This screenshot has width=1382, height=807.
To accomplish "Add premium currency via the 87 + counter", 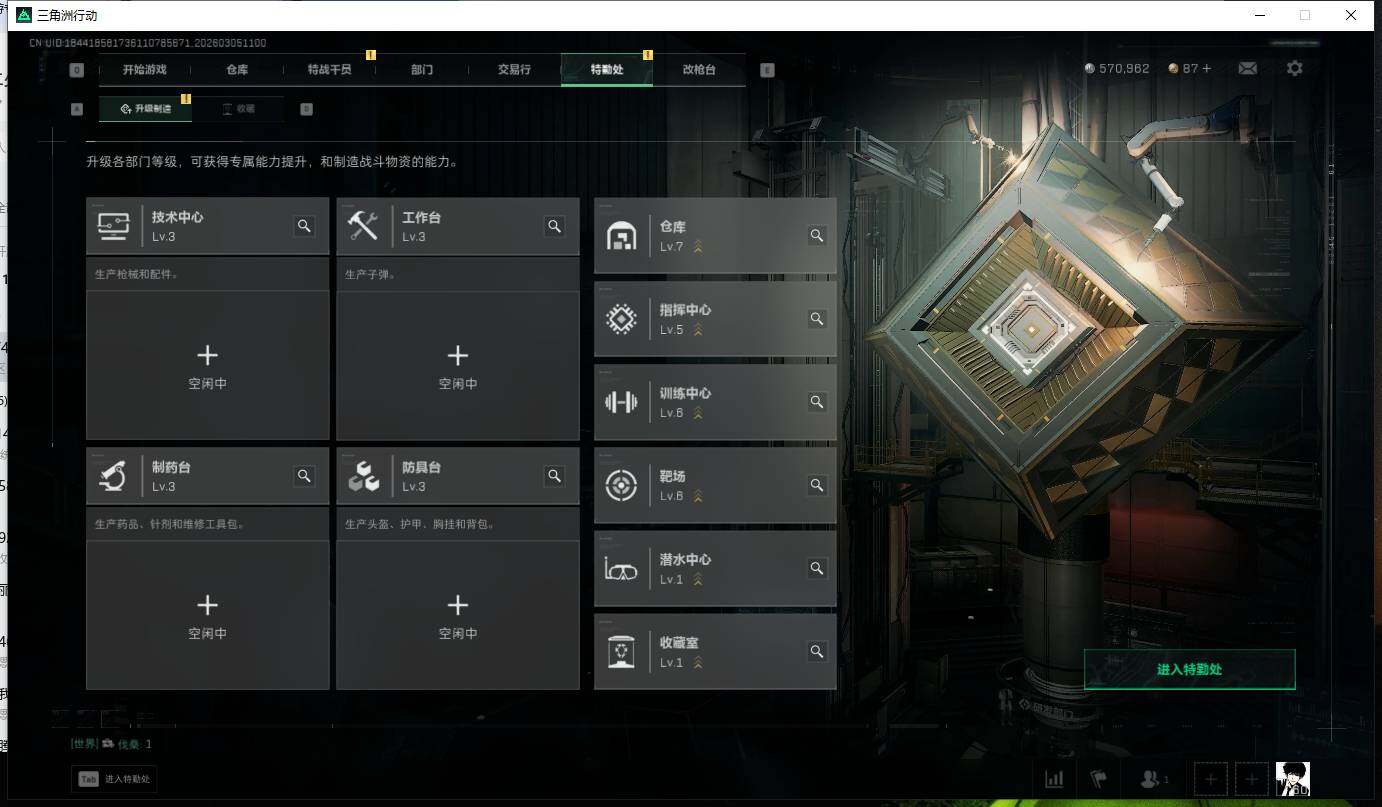I will pyautogui.click(x=1190, y=69).
